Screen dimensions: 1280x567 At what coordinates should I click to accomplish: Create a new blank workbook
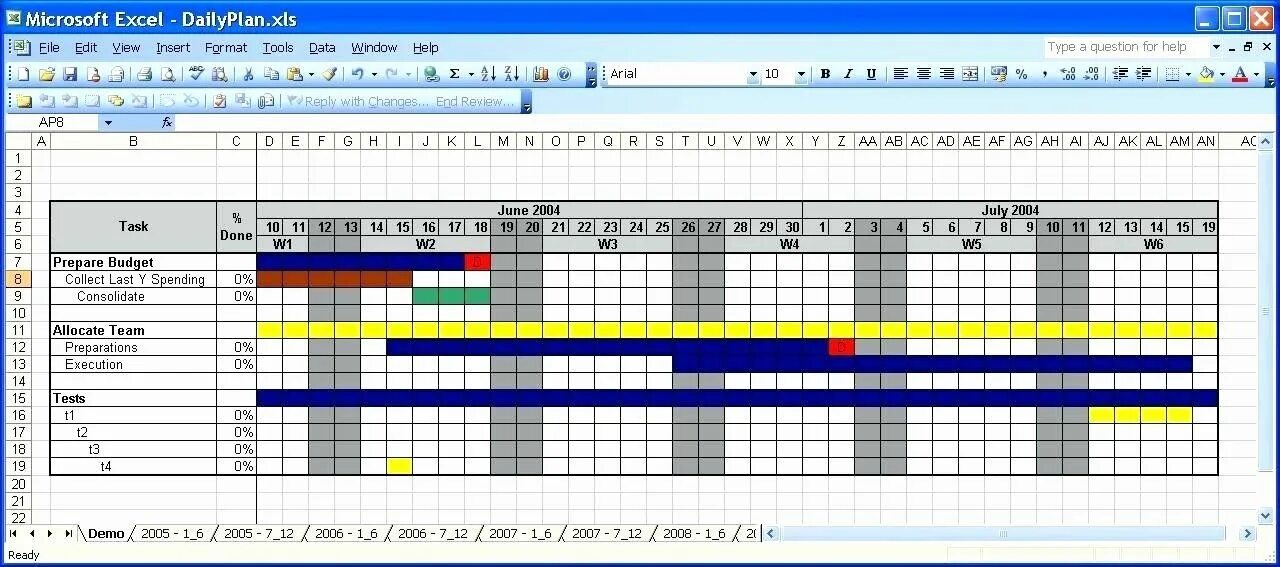(23, 74)
